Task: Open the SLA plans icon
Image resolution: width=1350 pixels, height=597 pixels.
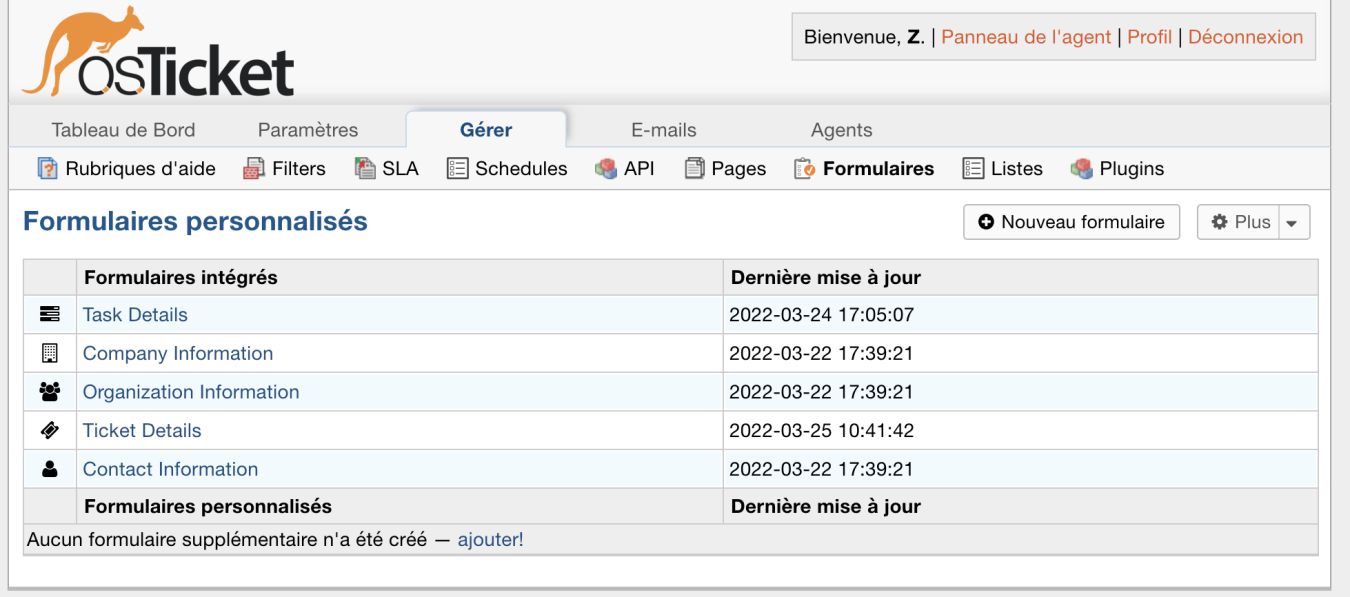Action: point(365,169)
